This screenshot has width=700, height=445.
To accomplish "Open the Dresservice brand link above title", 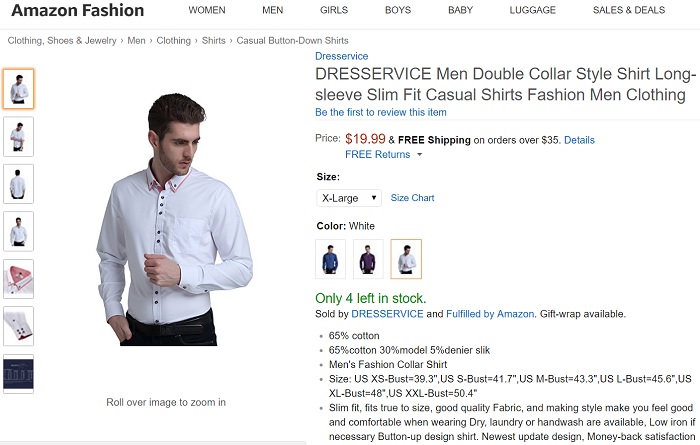I will [x=342, y=56].
